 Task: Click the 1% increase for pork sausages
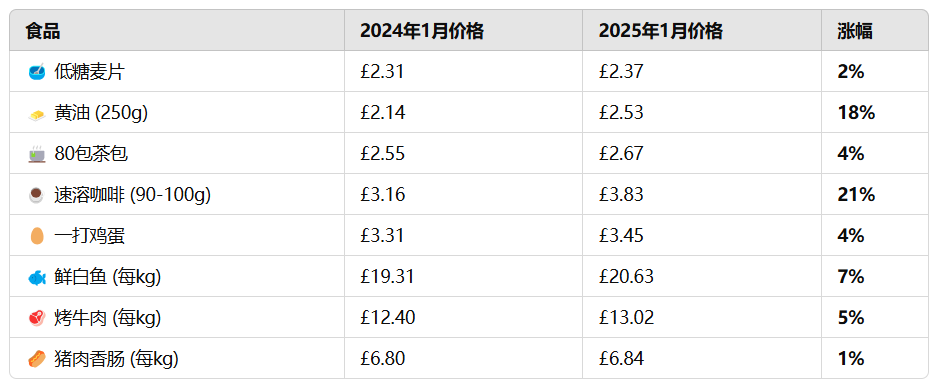click(851, 359)
